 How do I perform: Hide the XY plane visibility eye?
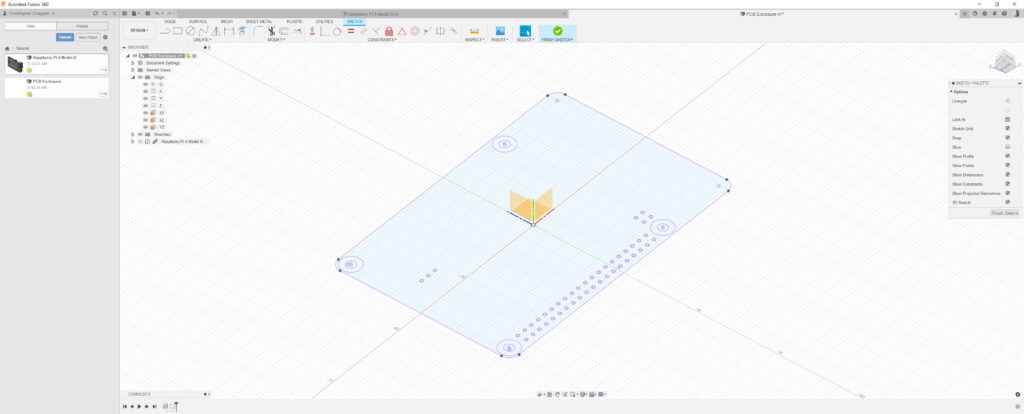(x=146, y=113)
